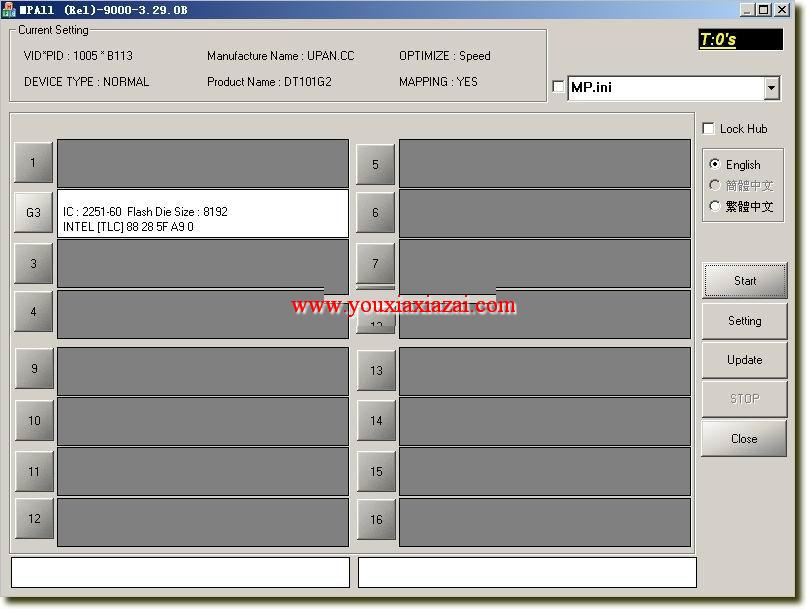Click the DEVICE TYPE : NORMAL text
Screen dimensions: 807x609
click(x=86, y=82)
